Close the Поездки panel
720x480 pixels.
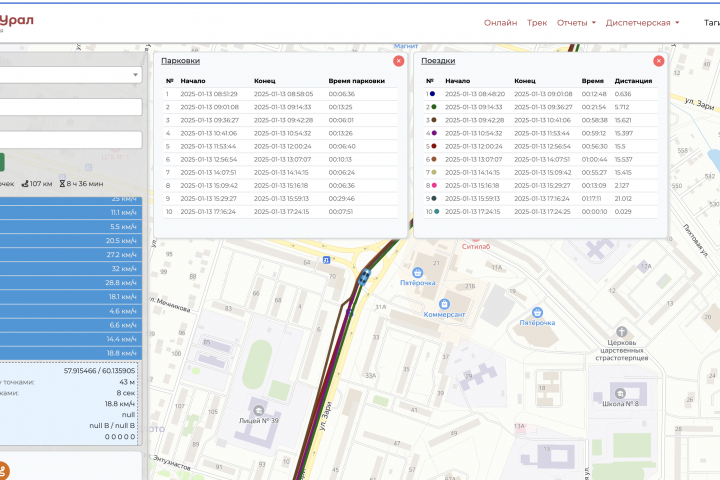pos(658,61)
